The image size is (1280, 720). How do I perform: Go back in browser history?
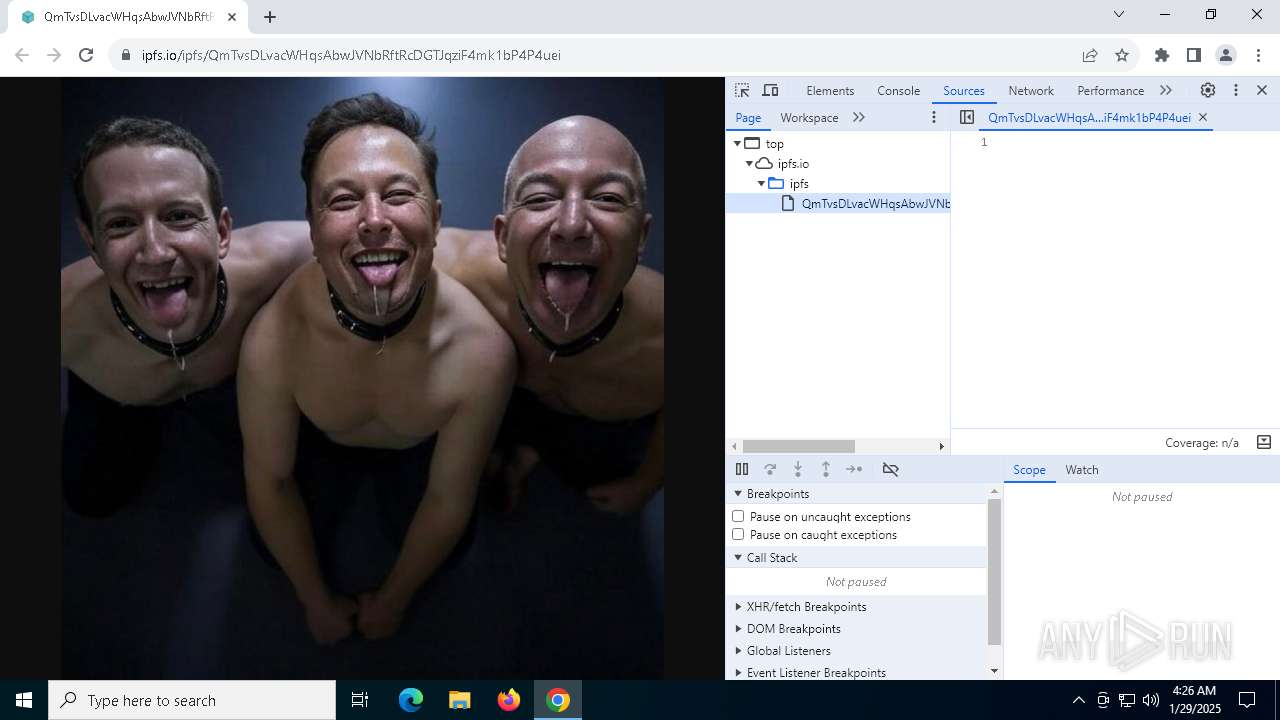[22, 55]
